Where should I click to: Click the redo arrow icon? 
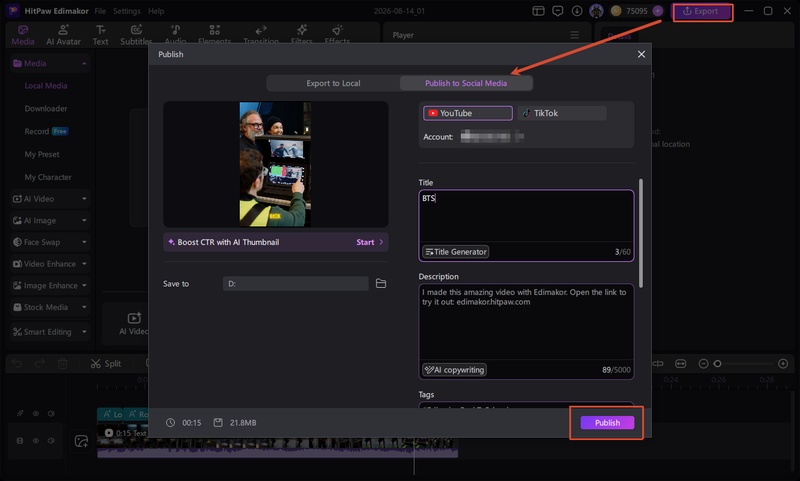tap(40, 363)
